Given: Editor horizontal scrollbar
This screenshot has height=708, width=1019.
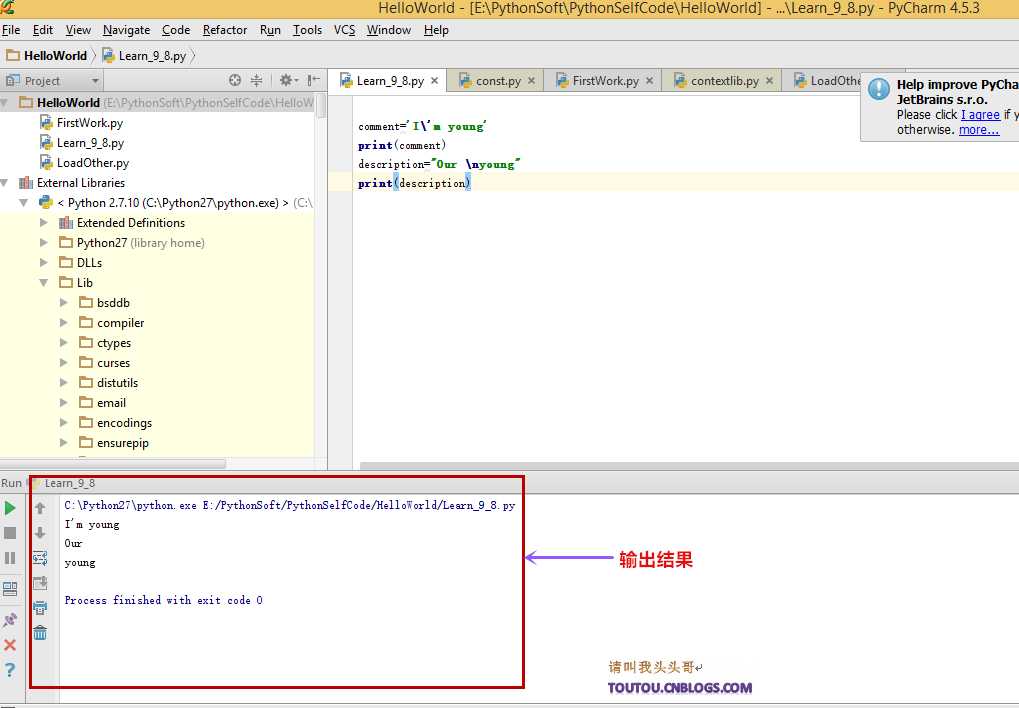Looking at the screenshot, I should (x=689, y=465).
